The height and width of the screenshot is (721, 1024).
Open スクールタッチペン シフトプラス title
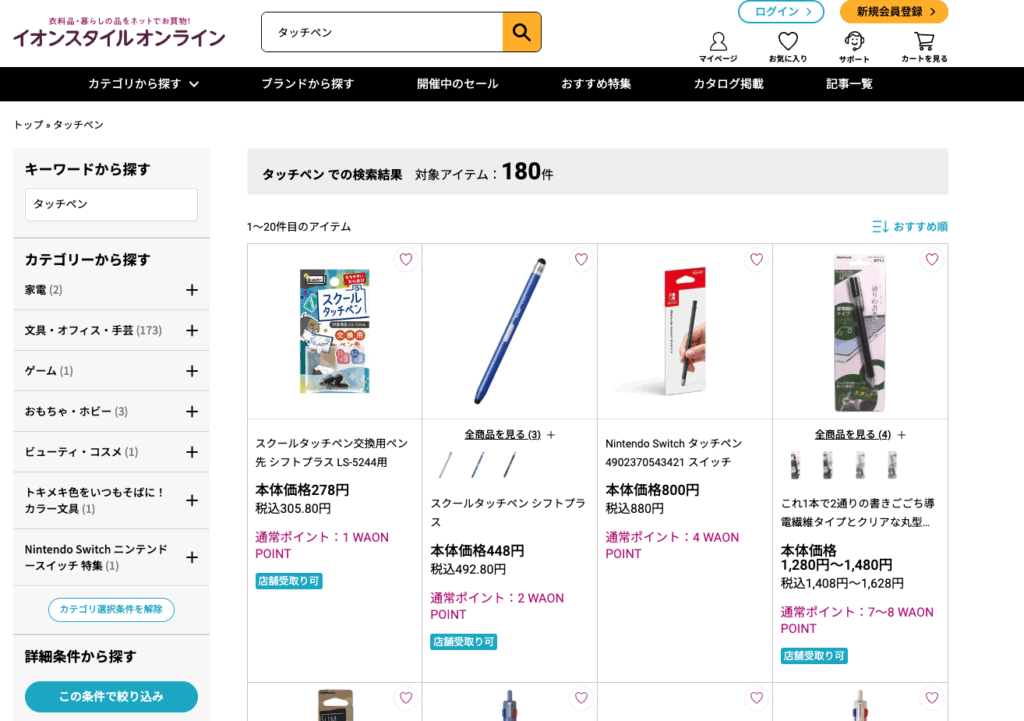(x=508, y=513)
